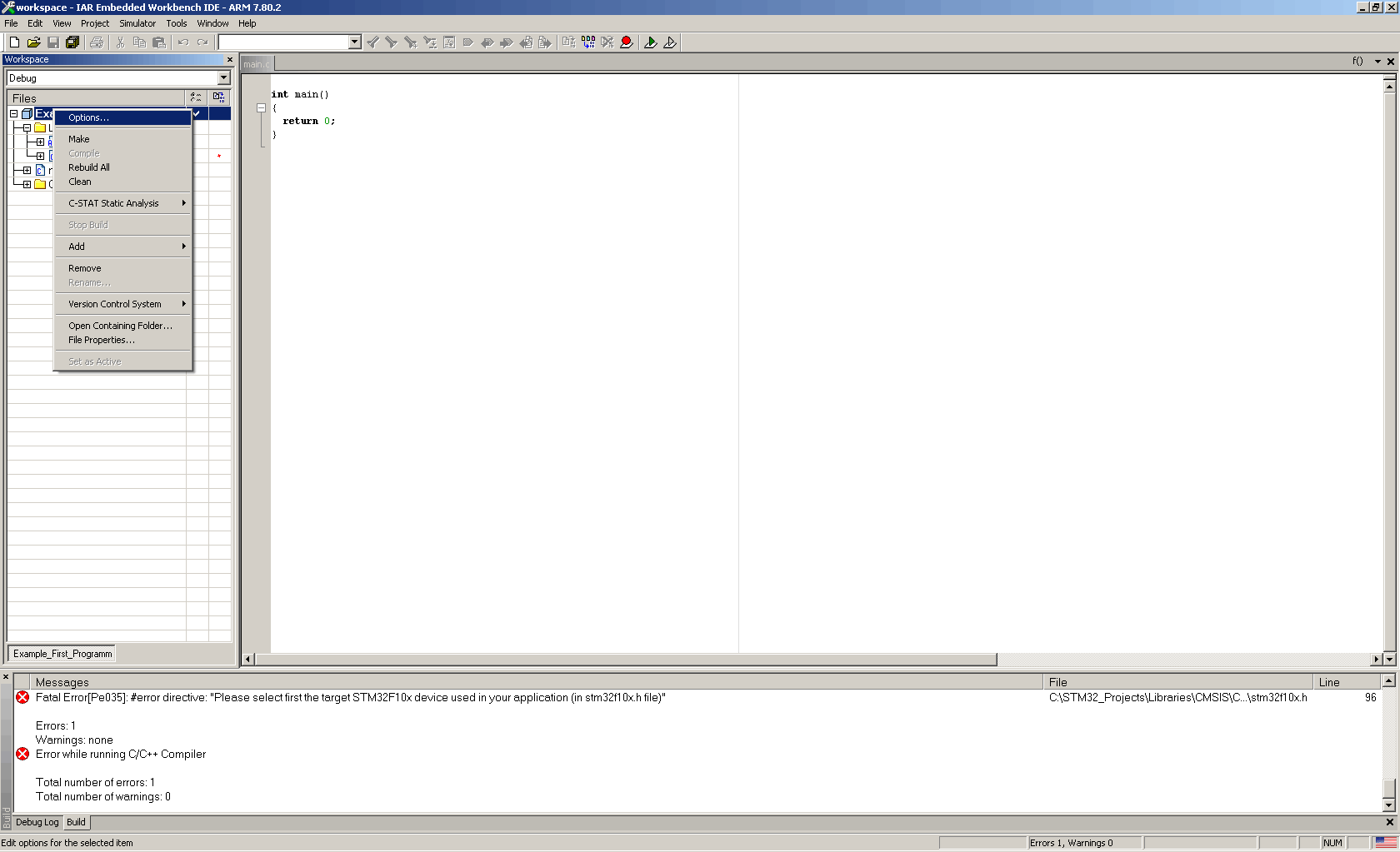Toggle the checkmark in project row
This screenshot has width=1400, height=852.
click(197, 113)
